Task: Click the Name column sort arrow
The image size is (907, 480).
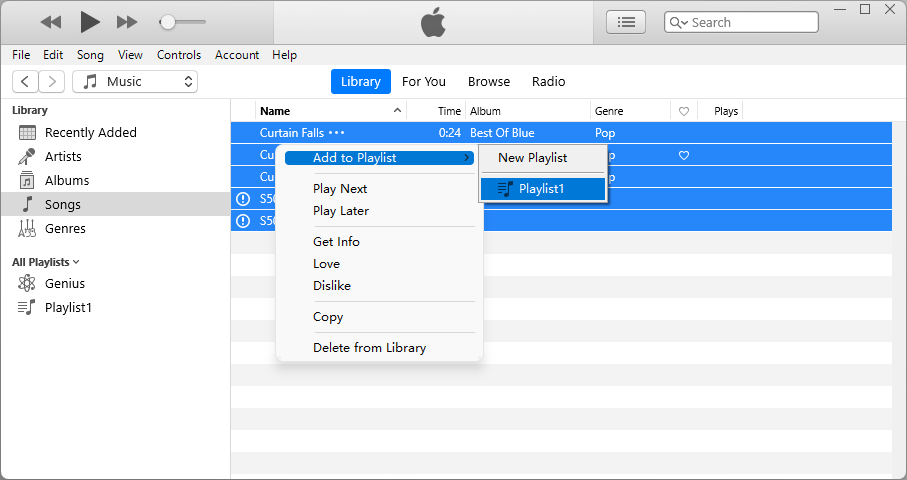Action: pos(397,111)
